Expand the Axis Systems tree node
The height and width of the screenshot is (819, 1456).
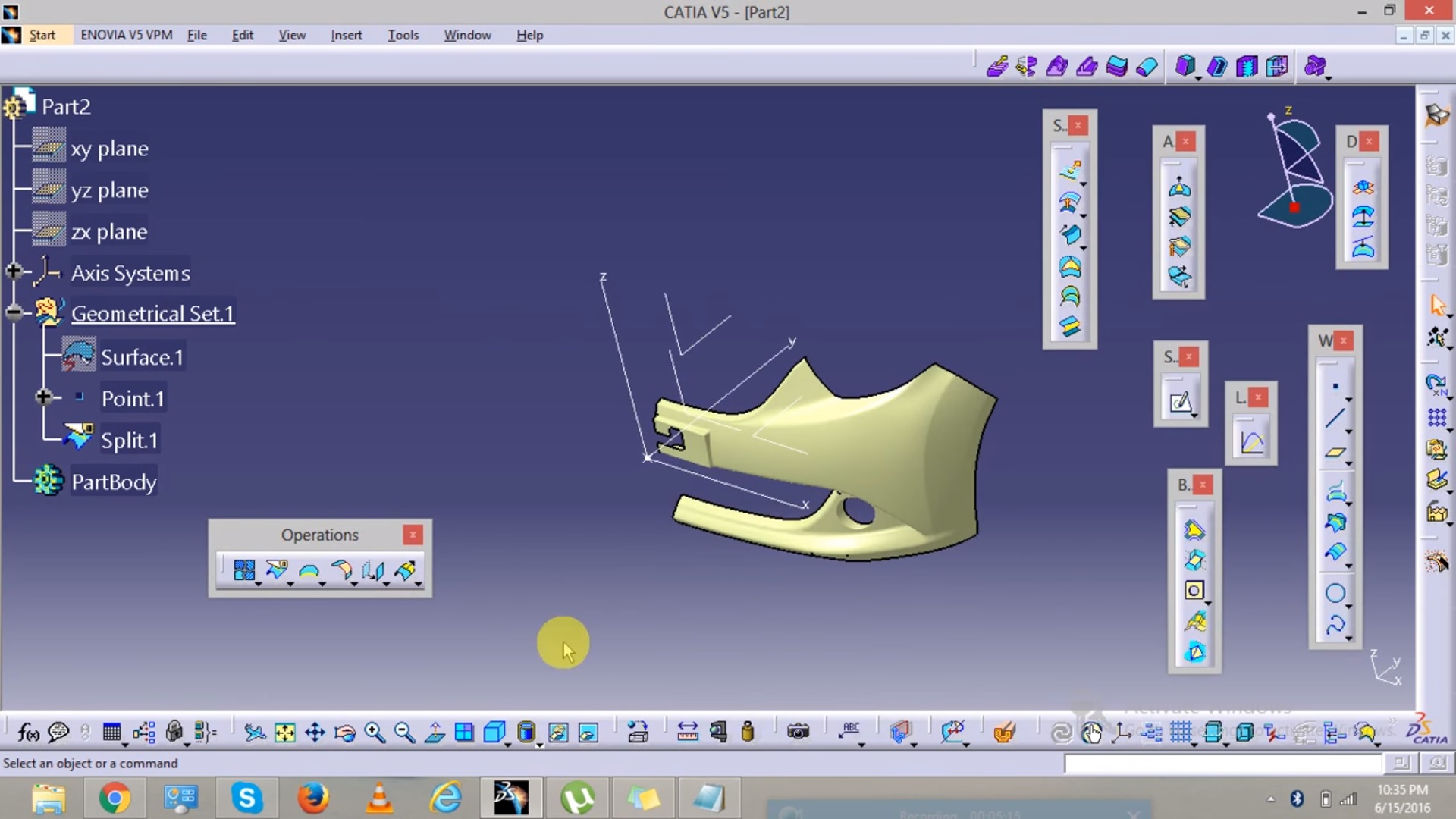[14, 271]
